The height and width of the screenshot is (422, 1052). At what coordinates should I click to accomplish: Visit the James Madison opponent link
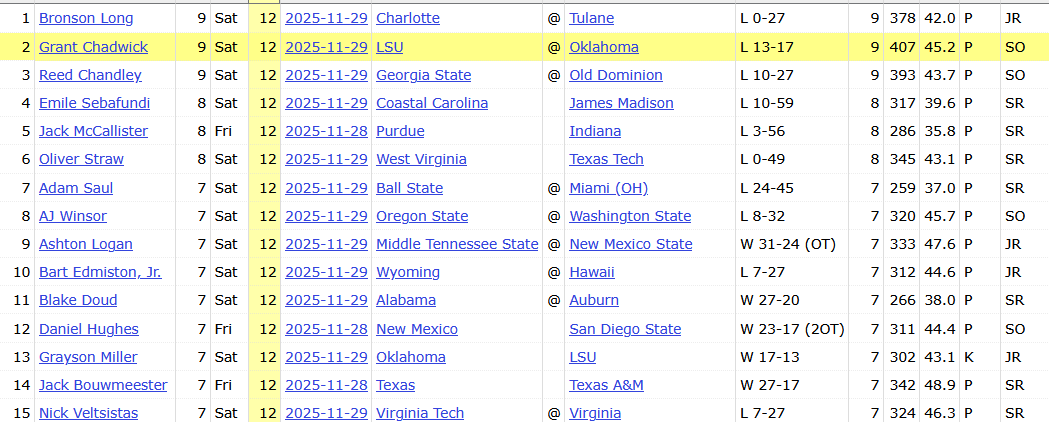[x=621, y=103]
